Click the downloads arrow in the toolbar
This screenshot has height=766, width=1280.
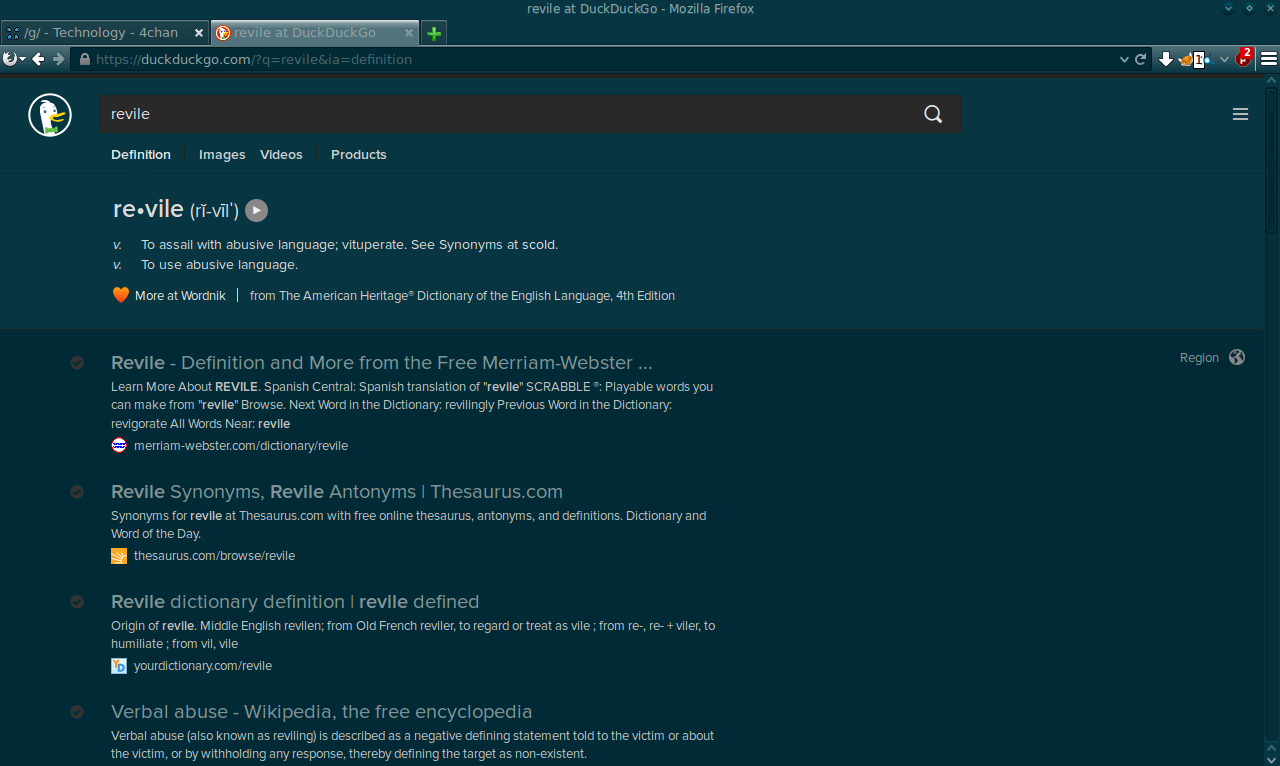(1165, 59)
